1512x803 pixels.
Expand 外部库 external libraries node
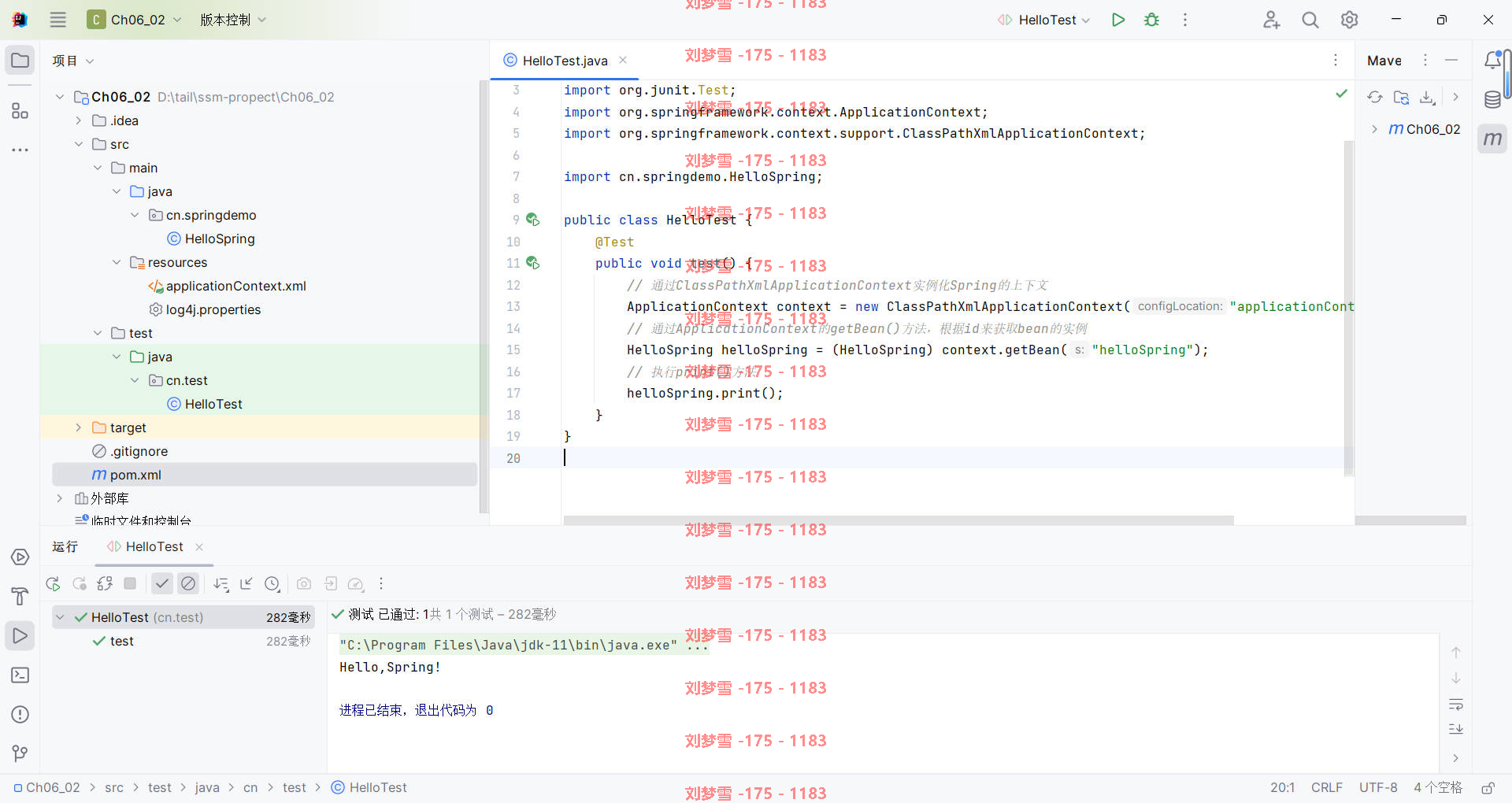pos(60,498)
